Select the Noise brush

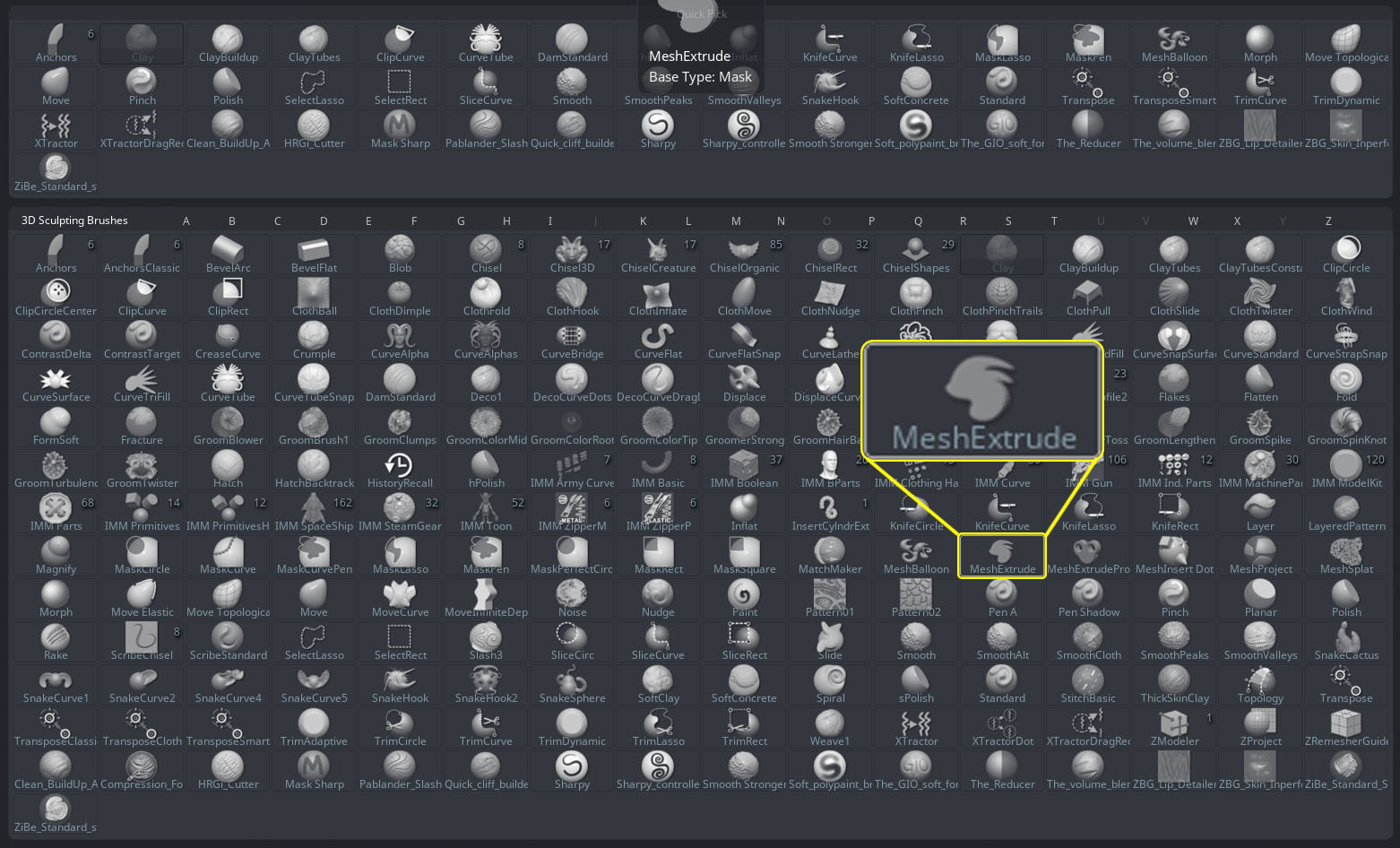(572, 600)
